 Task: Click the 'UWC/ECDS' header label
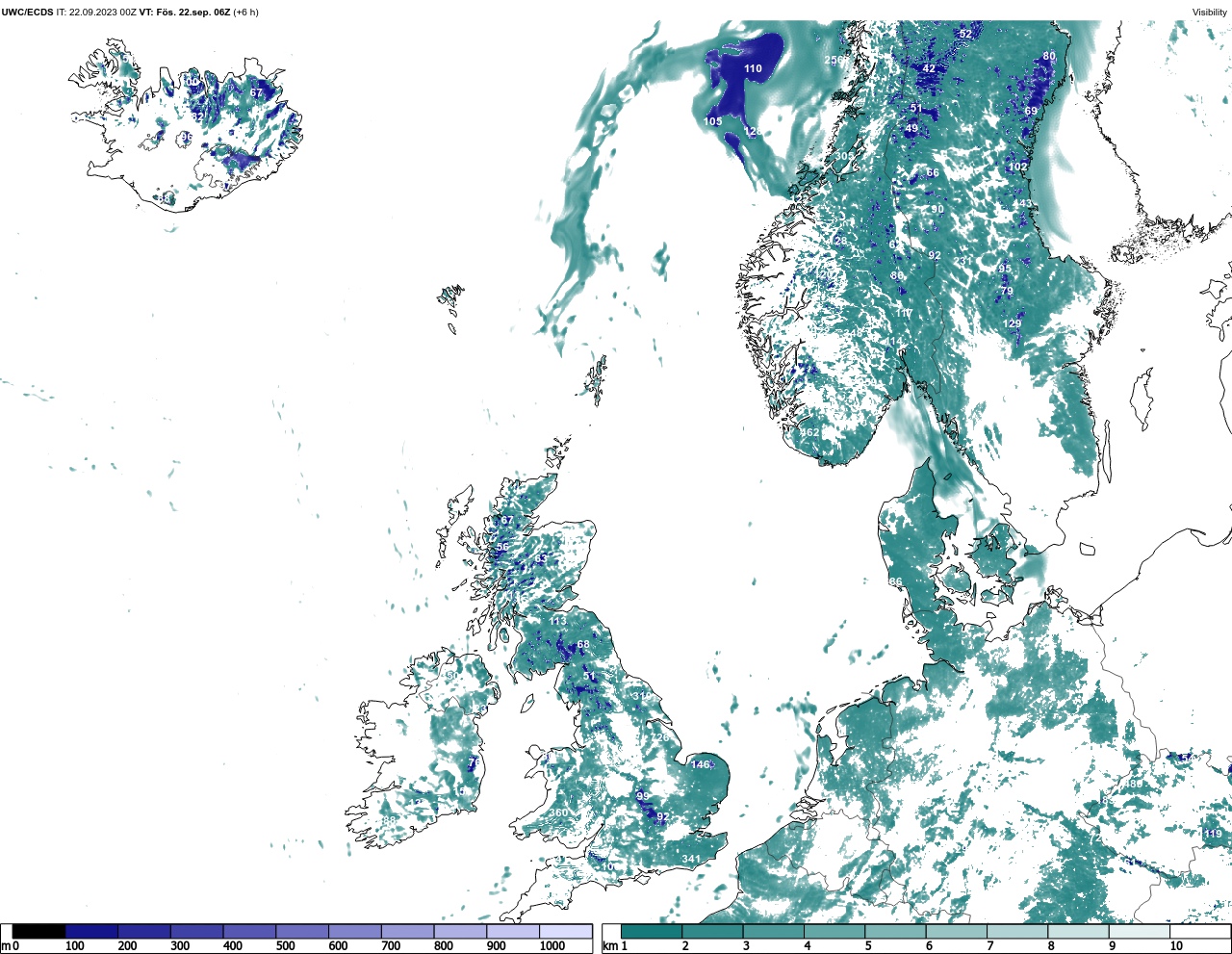coord(27,13)
